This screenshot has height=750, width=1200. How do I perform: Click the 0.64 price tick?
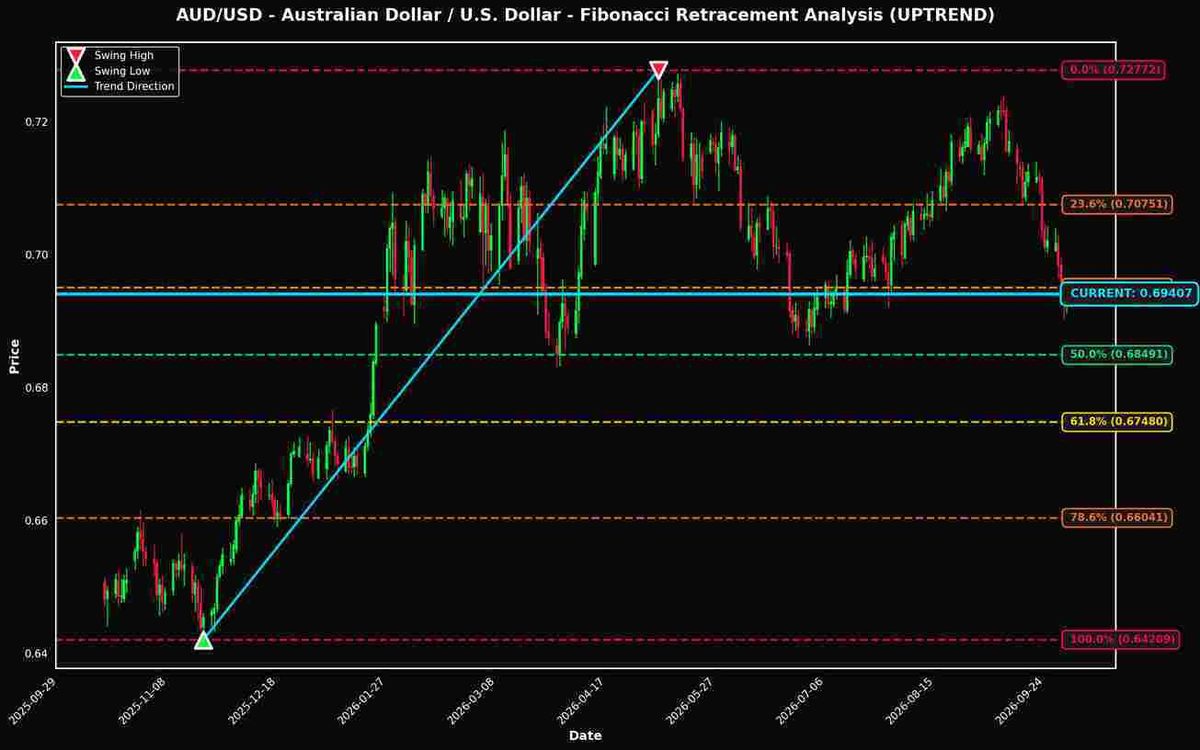(x=35, y=654)
